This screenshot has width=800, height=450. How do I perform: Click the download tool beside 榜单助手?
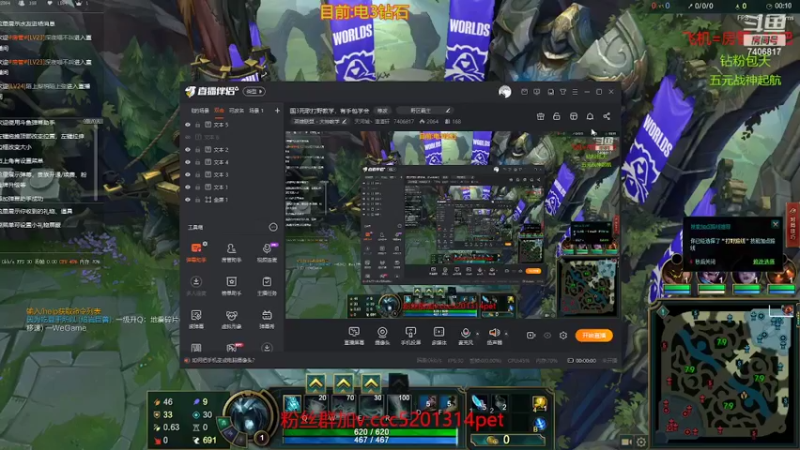[196, 286]
